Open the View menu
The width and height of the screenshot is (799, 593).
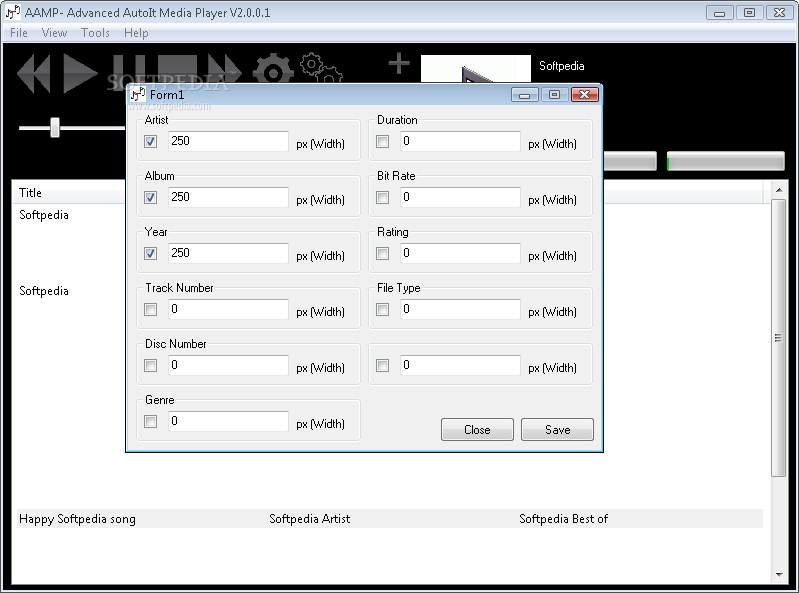coord(55,33)
